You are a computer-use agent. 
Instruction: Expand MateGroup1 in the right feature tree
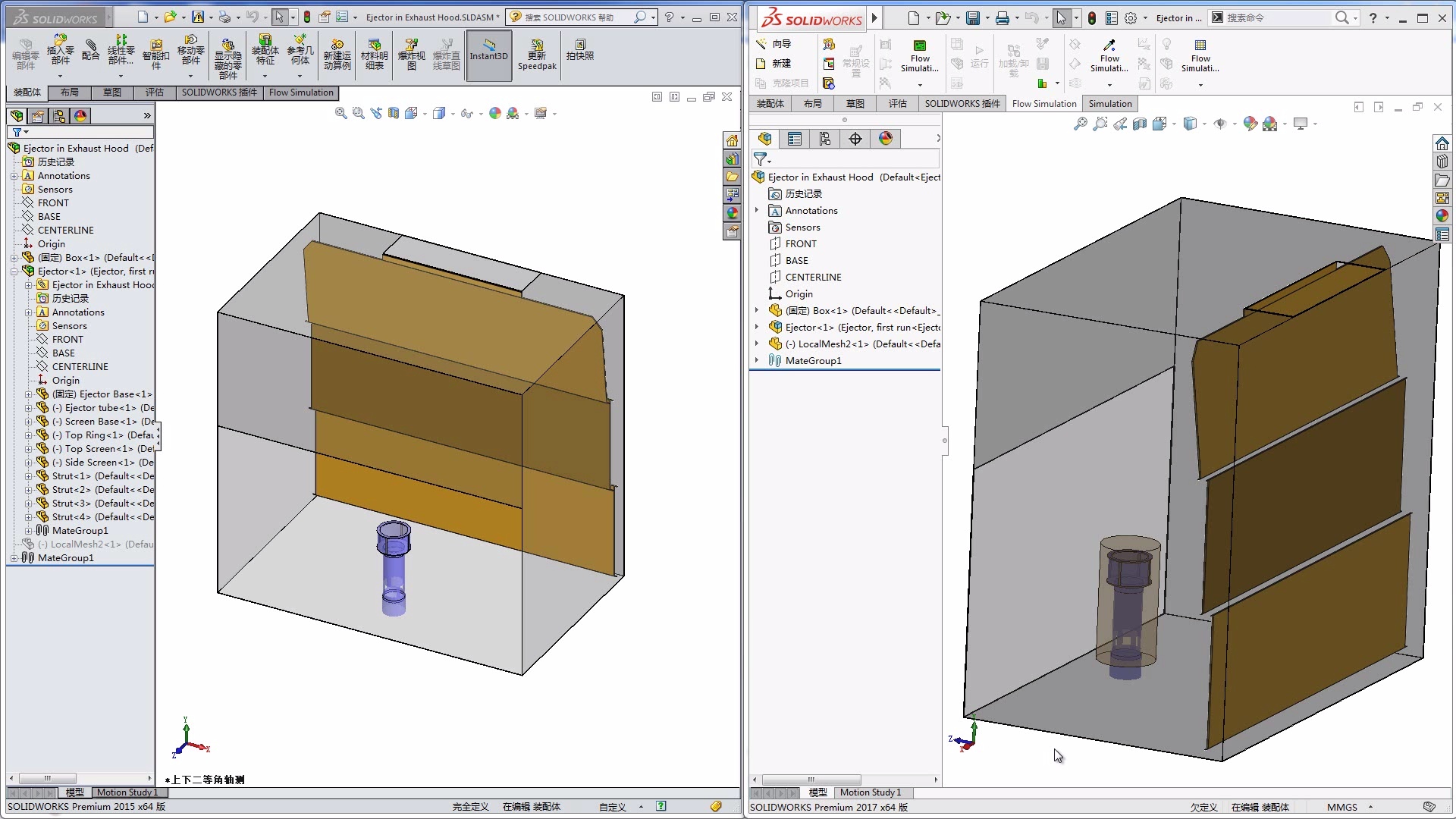758,360
